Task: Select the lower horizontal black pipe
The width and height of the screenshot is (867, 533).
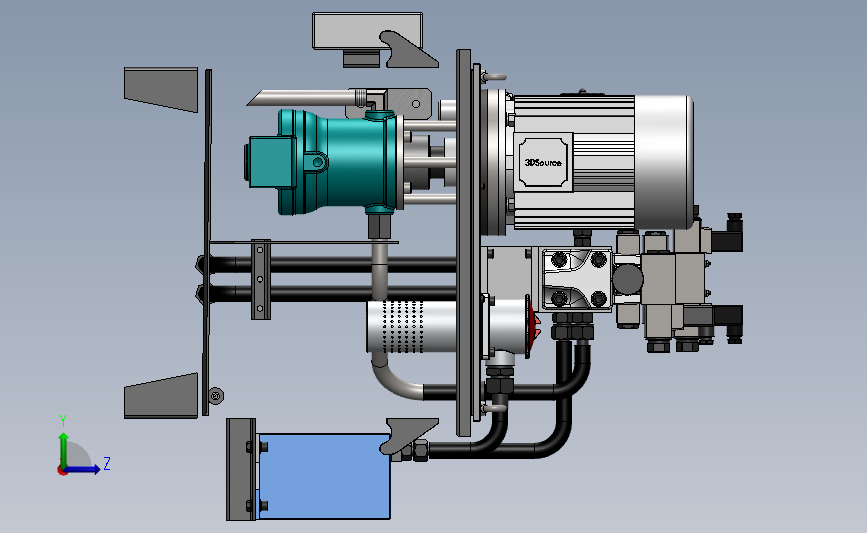Action: coord(332,293)
